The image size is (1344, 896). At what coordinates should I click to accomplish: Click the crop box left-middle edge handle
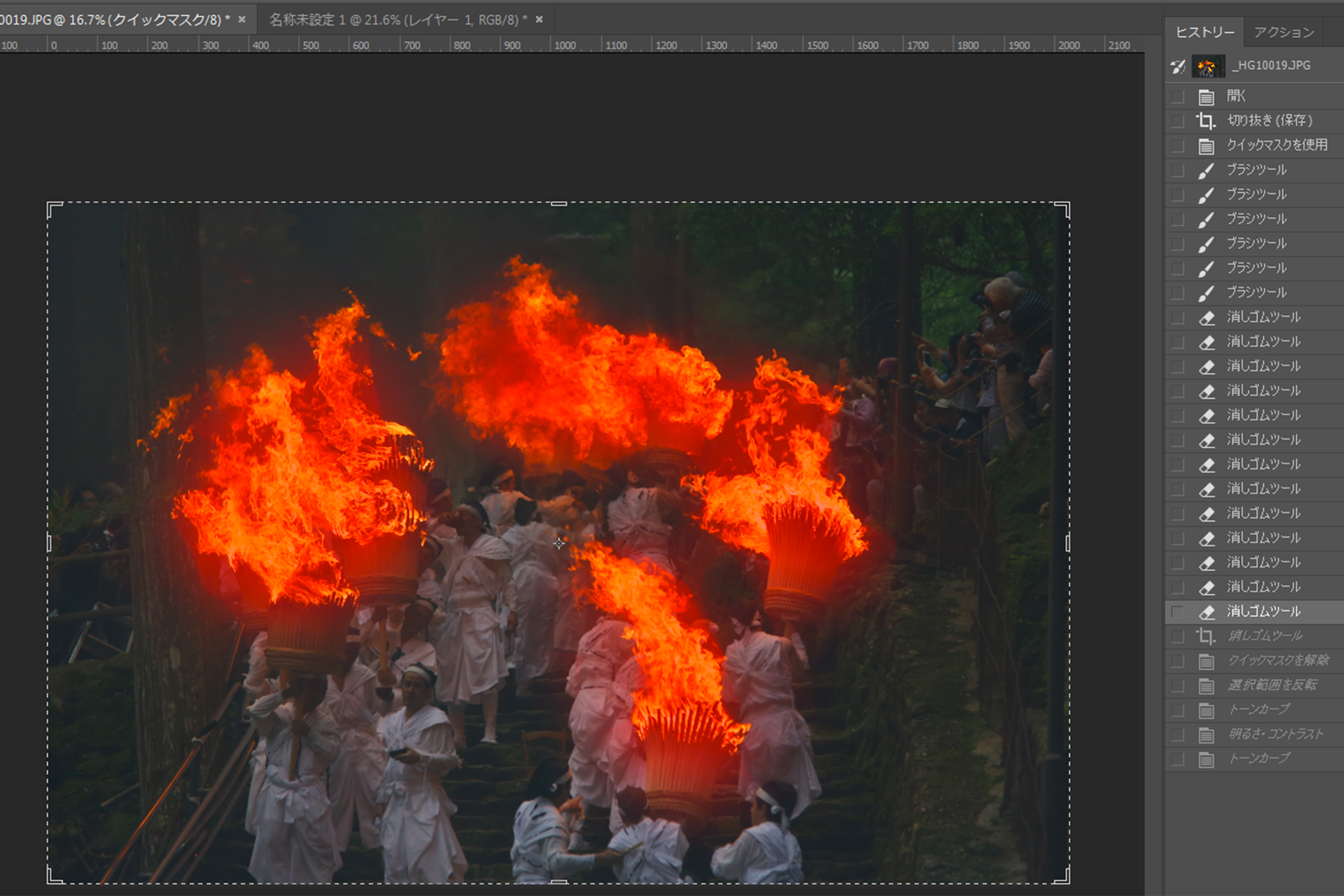tap(49, 543)
